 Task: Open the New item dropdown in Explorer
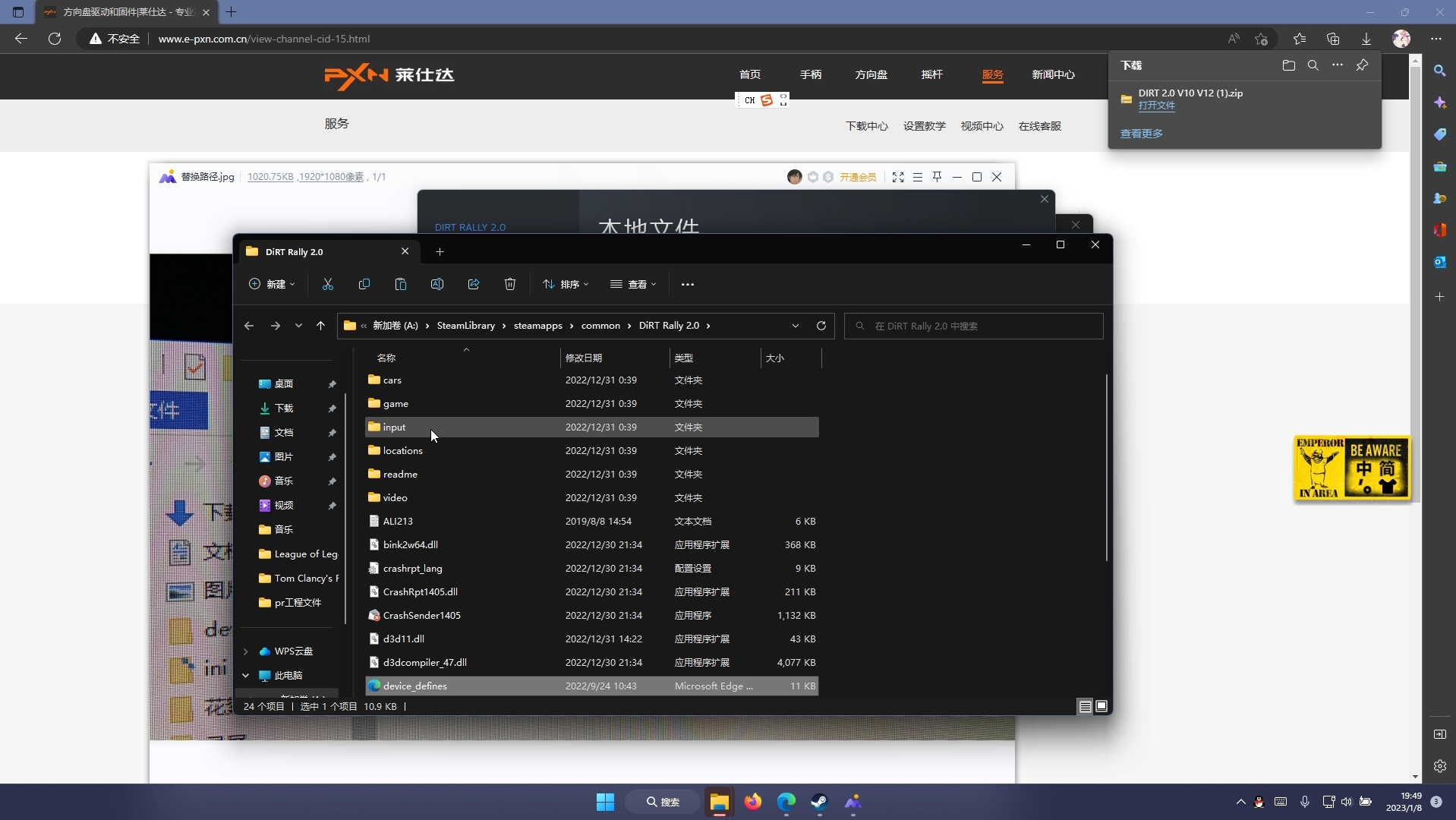272,284
